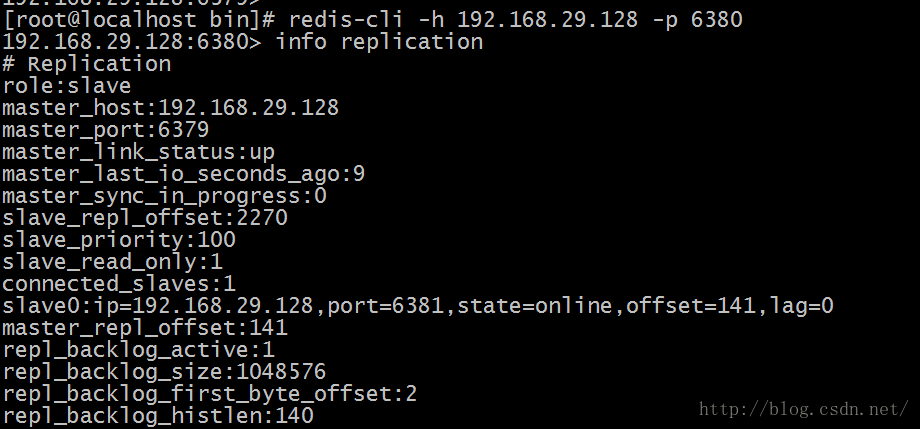Click the 'role:slave' line
Screen dimensions: 920x429
point(66,86)
